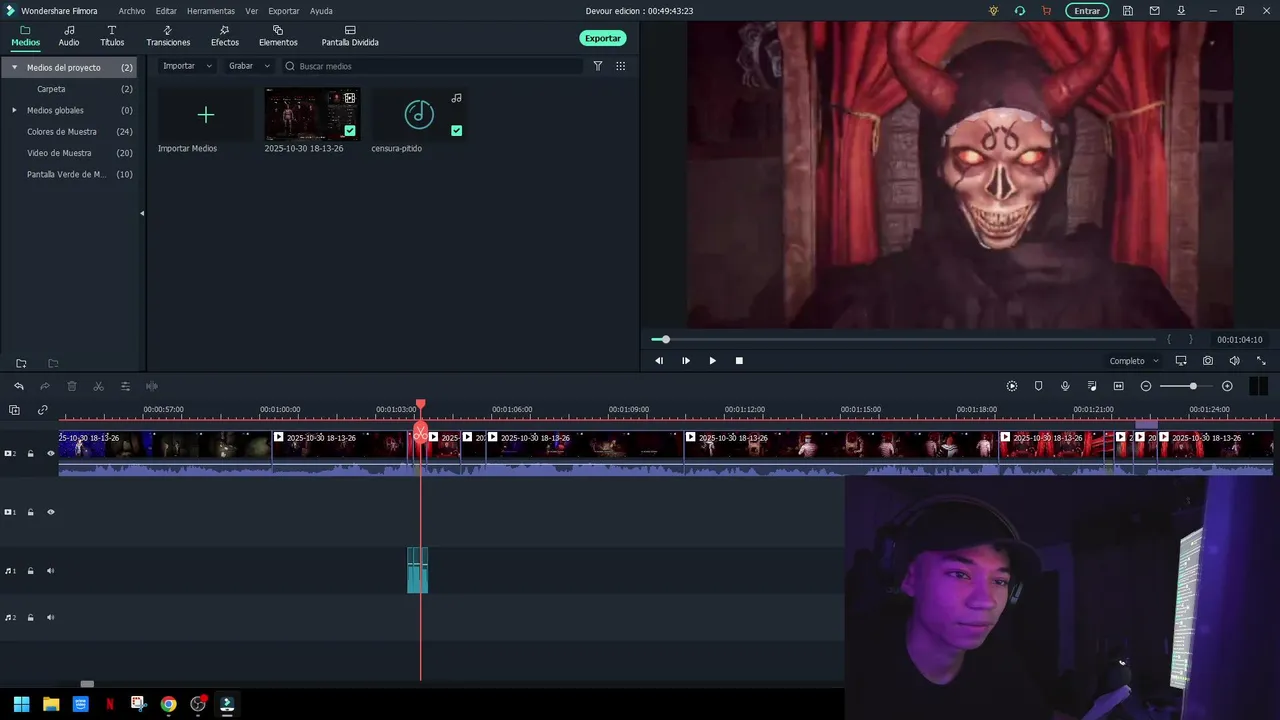Click the preview progress slider handle
Image resolution: width=1280 pixels, height=720 pixels.
point(666,339)
